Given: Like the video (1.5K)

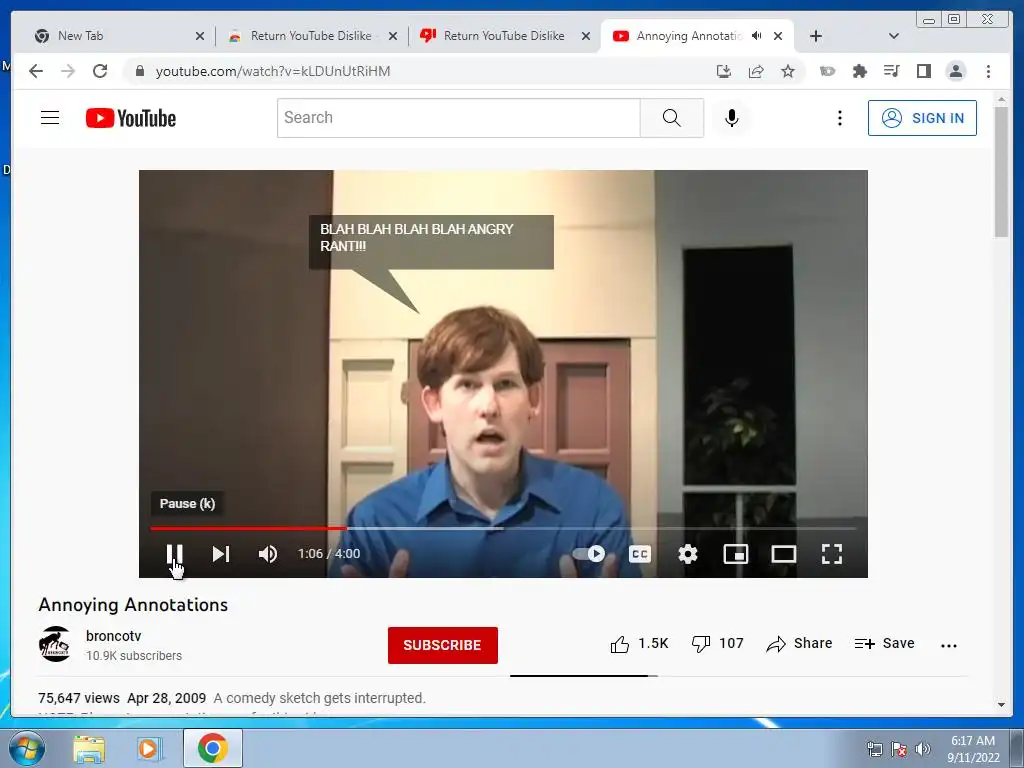Looking at the screenshot, I should tap(639, 644).
